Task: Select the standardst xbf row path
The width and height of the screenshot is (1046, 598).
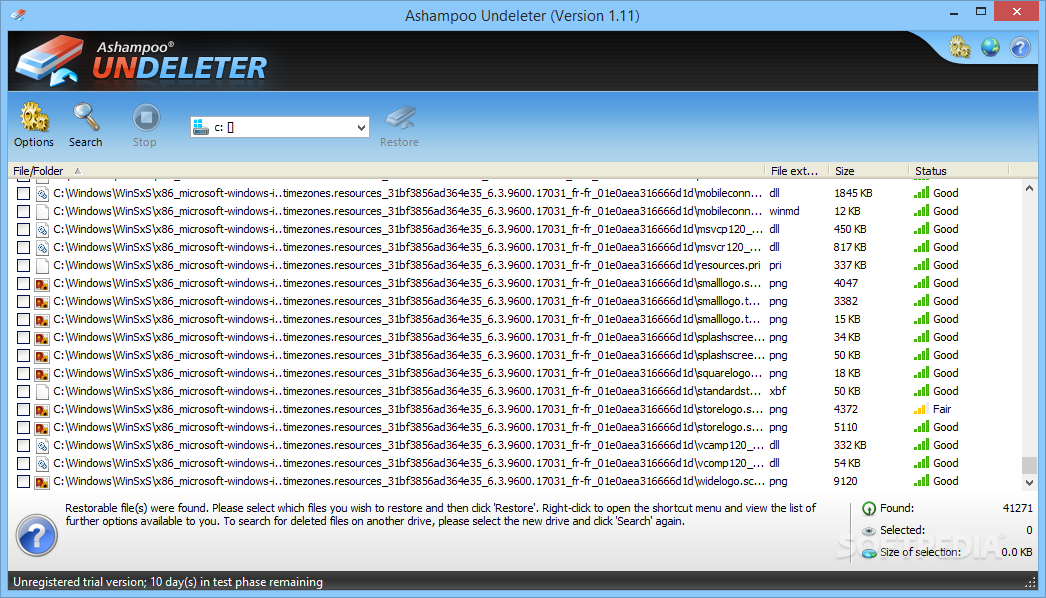Action: pos(407,391)
